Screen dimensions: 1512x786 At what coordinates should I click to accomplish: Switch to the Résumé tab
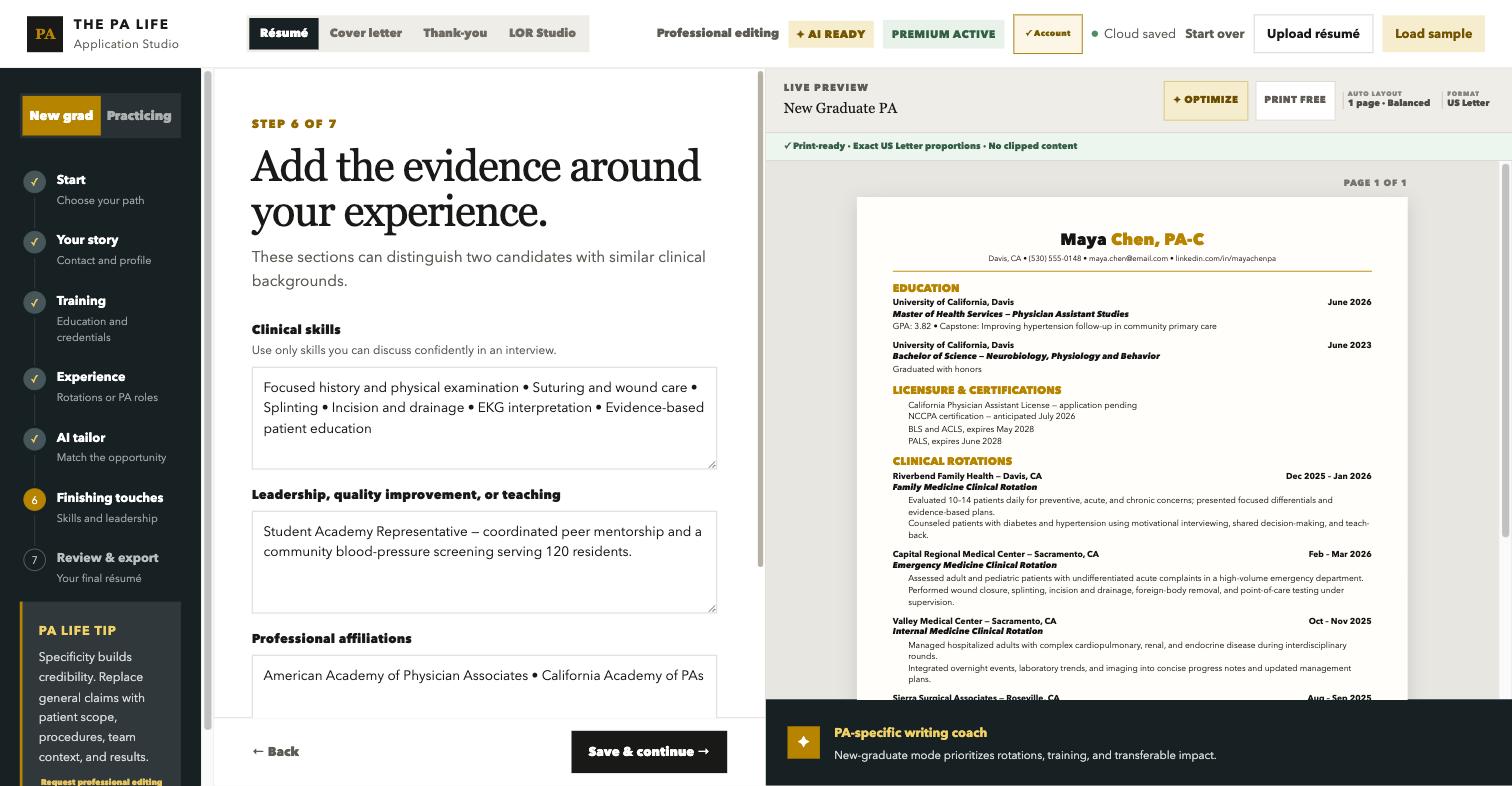click(x=284, y=33)
